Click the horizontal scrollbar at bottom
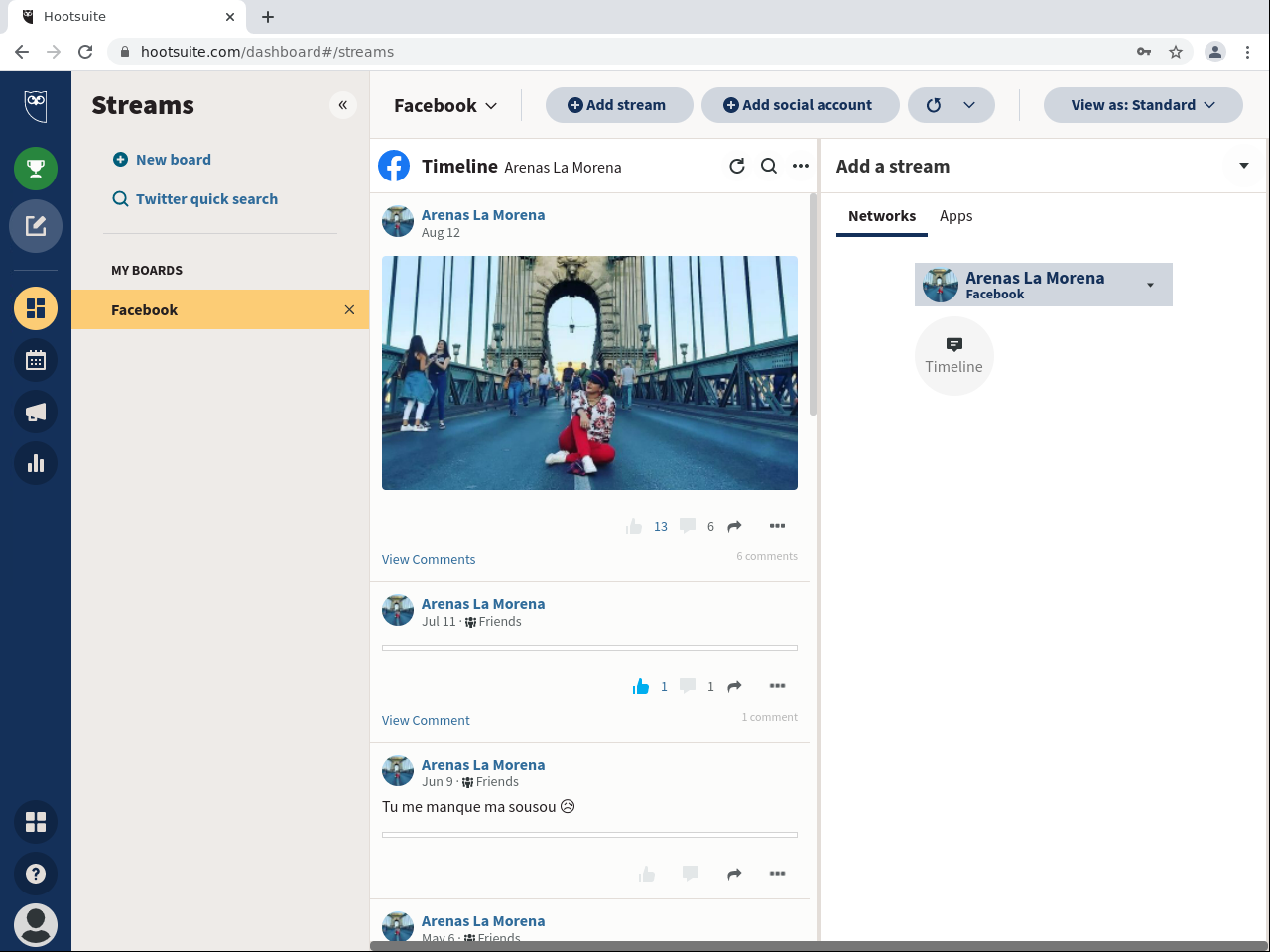Screen dimensions: 1270x952 point(819,946)
